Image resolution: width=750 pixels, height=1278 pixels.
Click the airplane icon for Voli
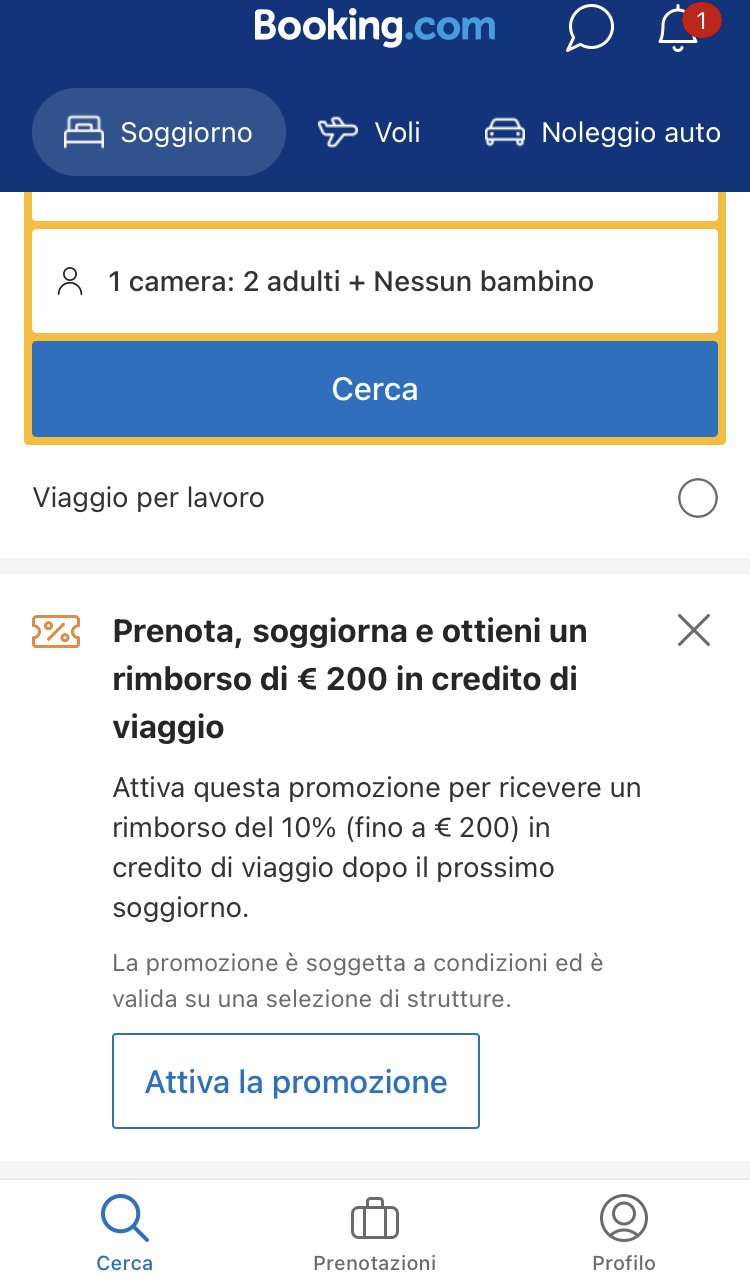pyautogui.click(x=338, y=132)
